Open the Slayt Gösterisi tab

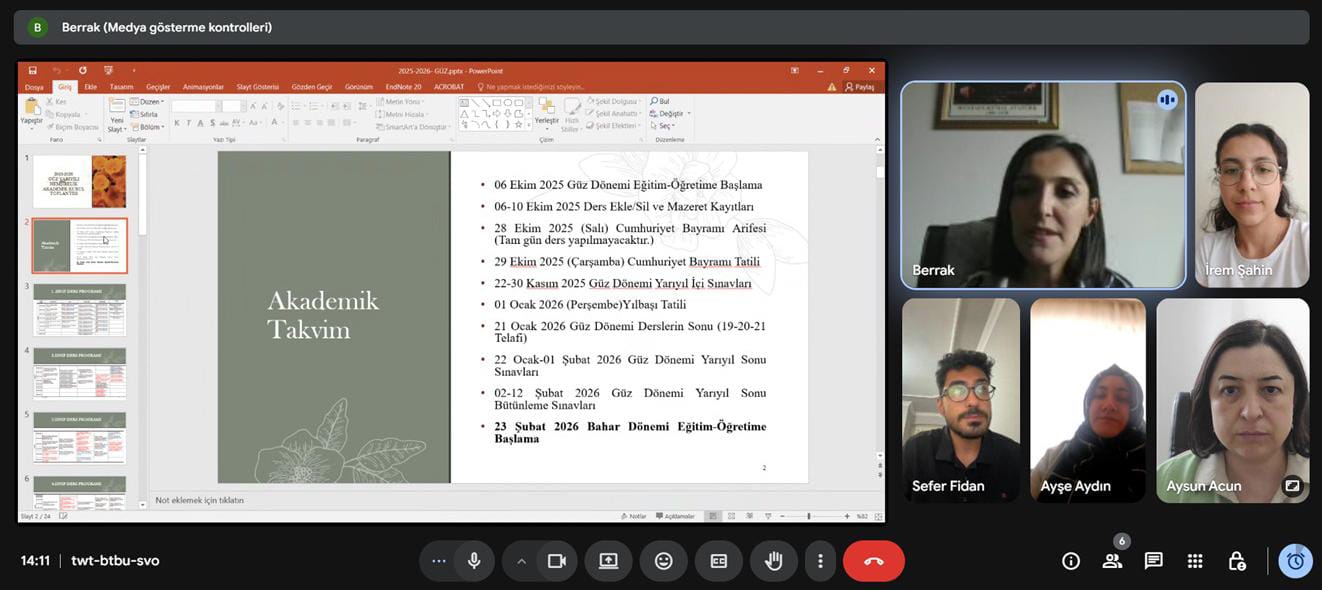257,87
